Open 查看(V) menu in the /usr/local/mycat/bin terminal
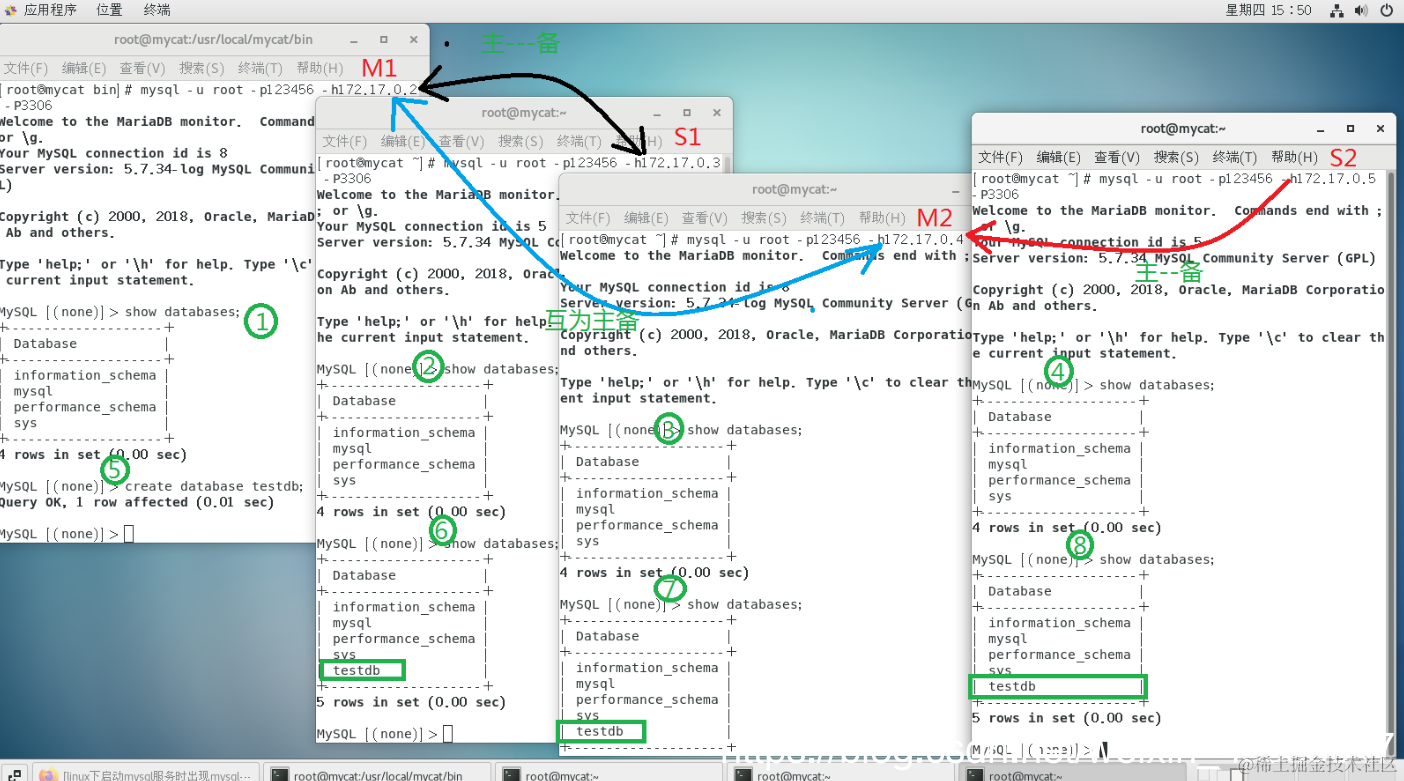 click(142, 68)
